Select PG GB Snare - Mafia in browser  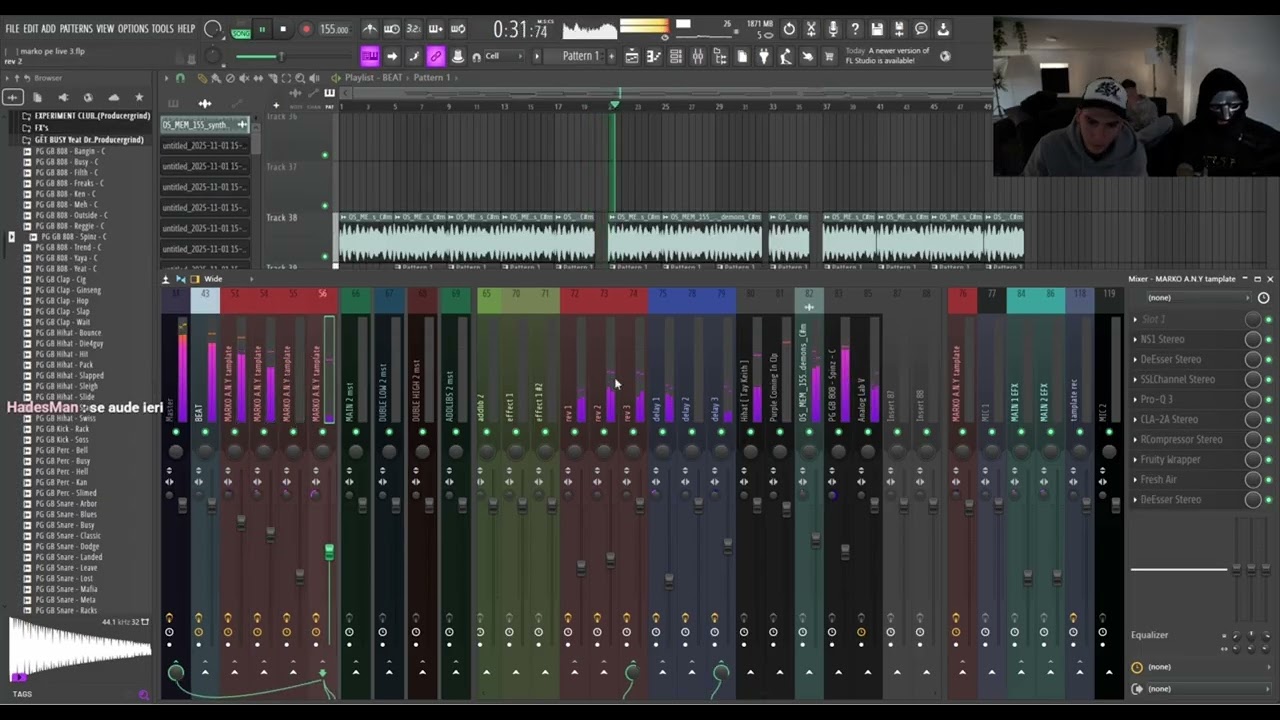tap(67, 589)
